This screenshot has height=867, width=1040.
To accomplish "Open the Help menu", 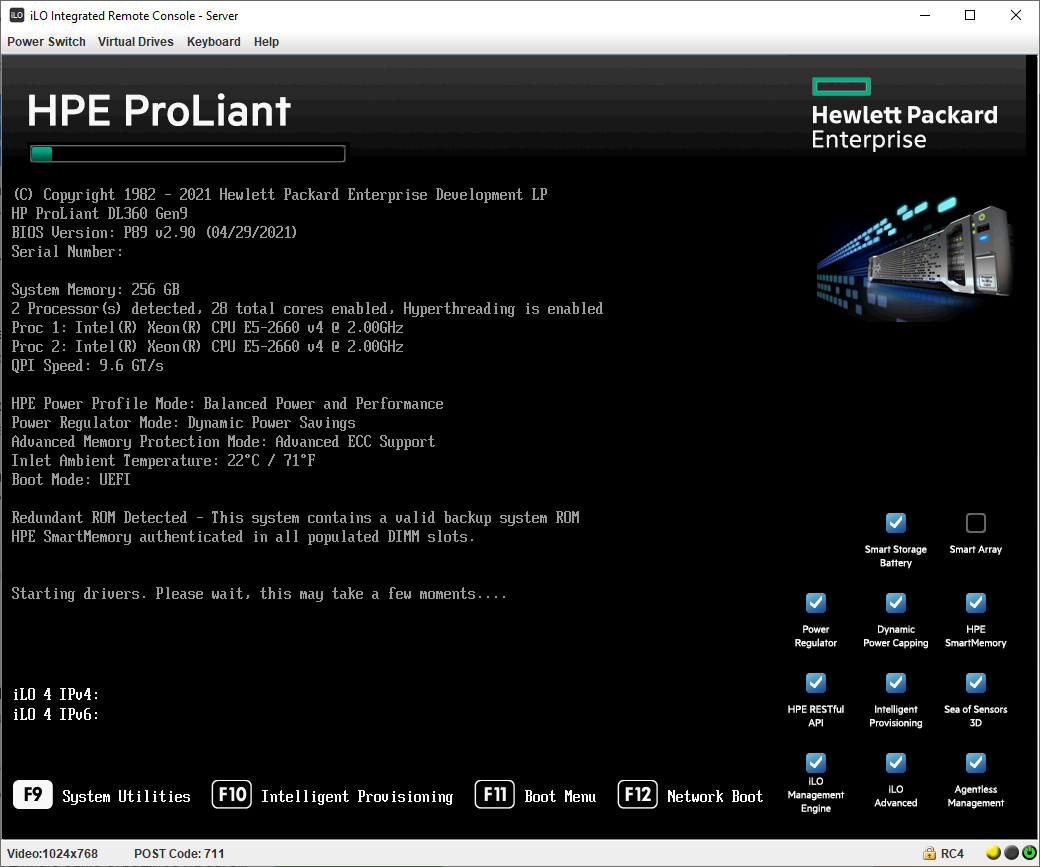I will (x=266, y=42).
